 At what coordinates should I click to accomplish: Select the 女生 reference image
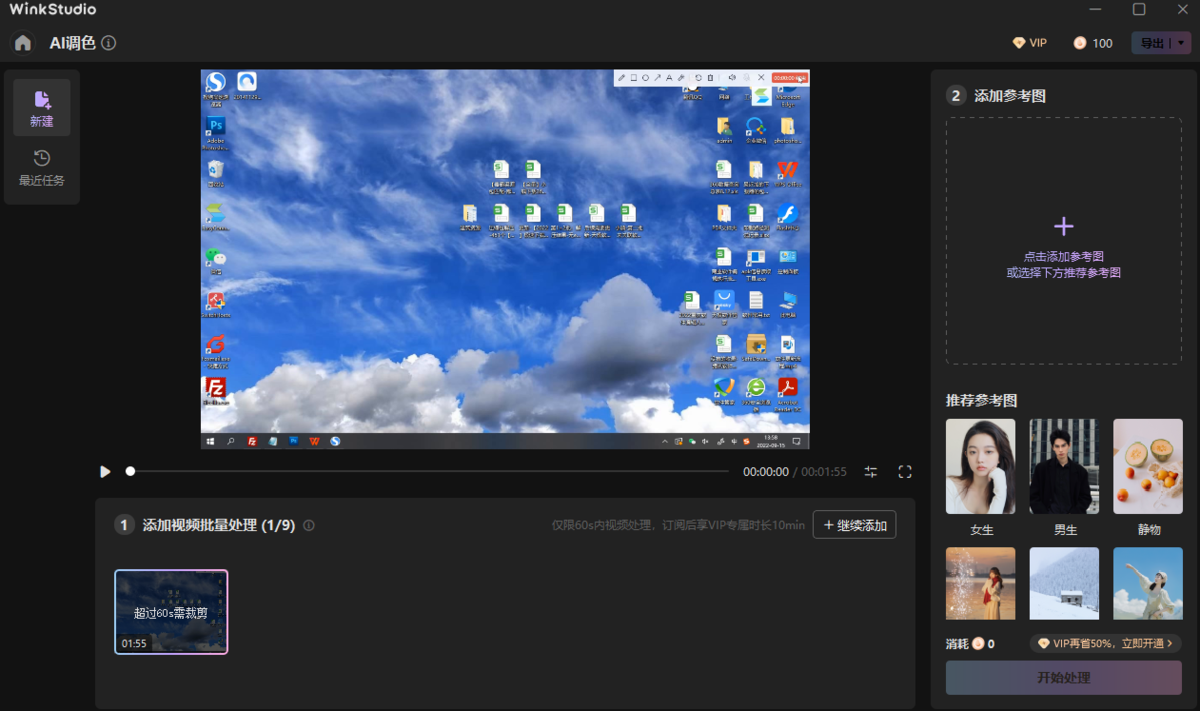[x=980, y=465]
